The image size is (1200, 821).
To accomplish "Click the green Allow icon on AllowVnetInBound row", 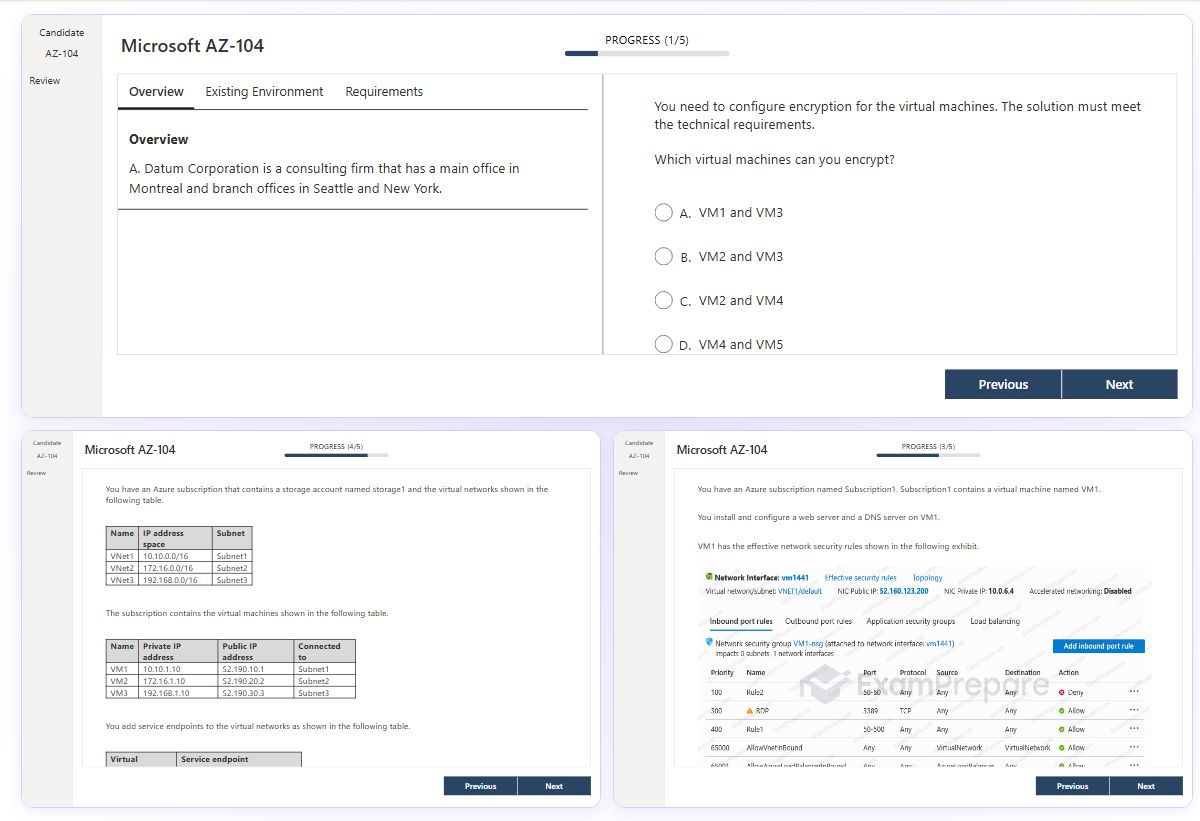I will 1061,747.
